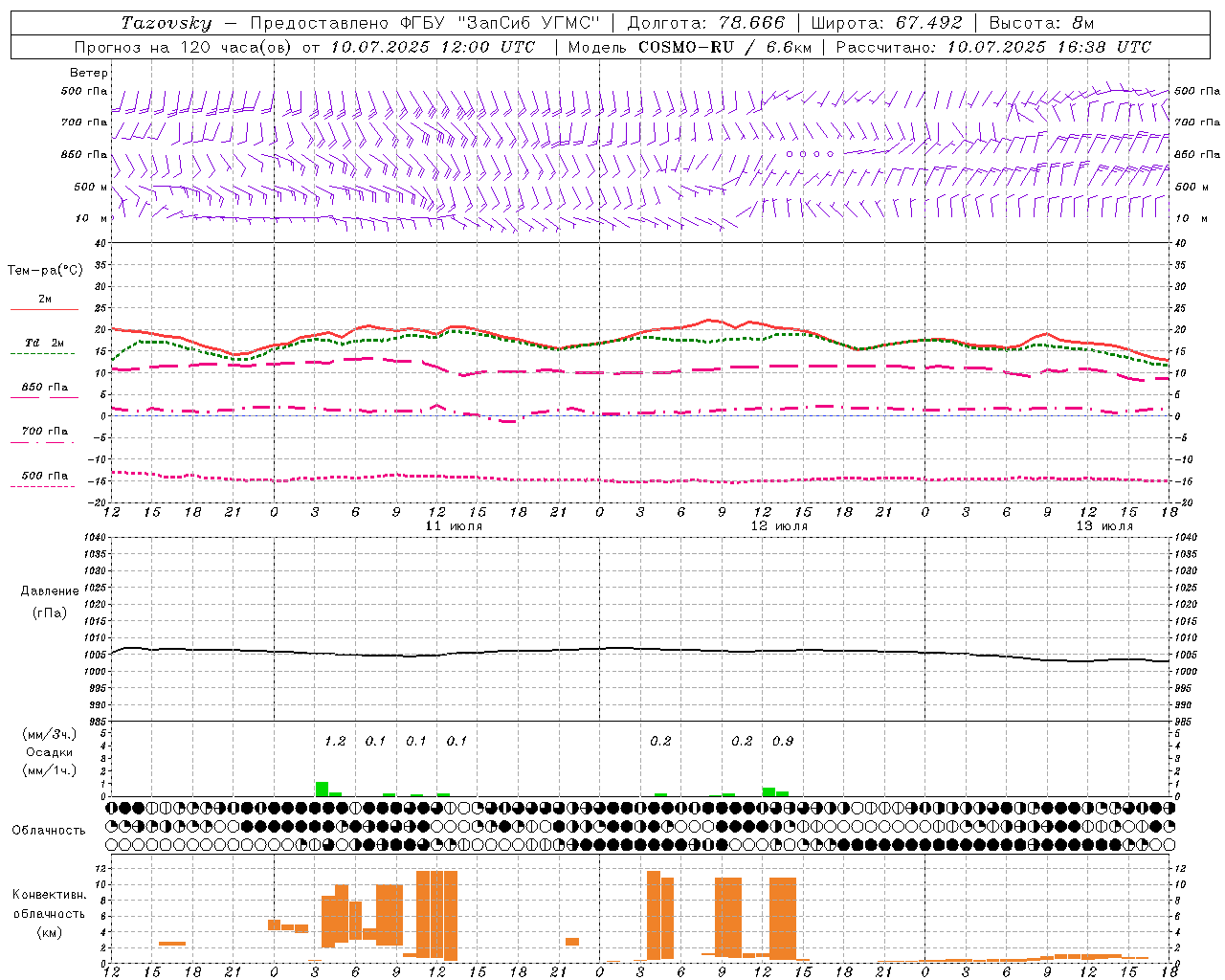Click the forecast start 10.07.2025 12:00 UTC
The width and height of the screenshot is (1225, 980).
pyautogui.click(x=433, y=47)
